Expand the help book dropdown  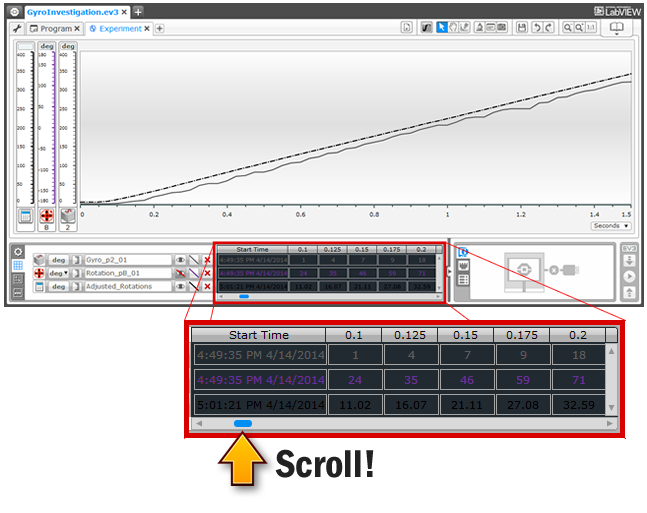point(617,29)
